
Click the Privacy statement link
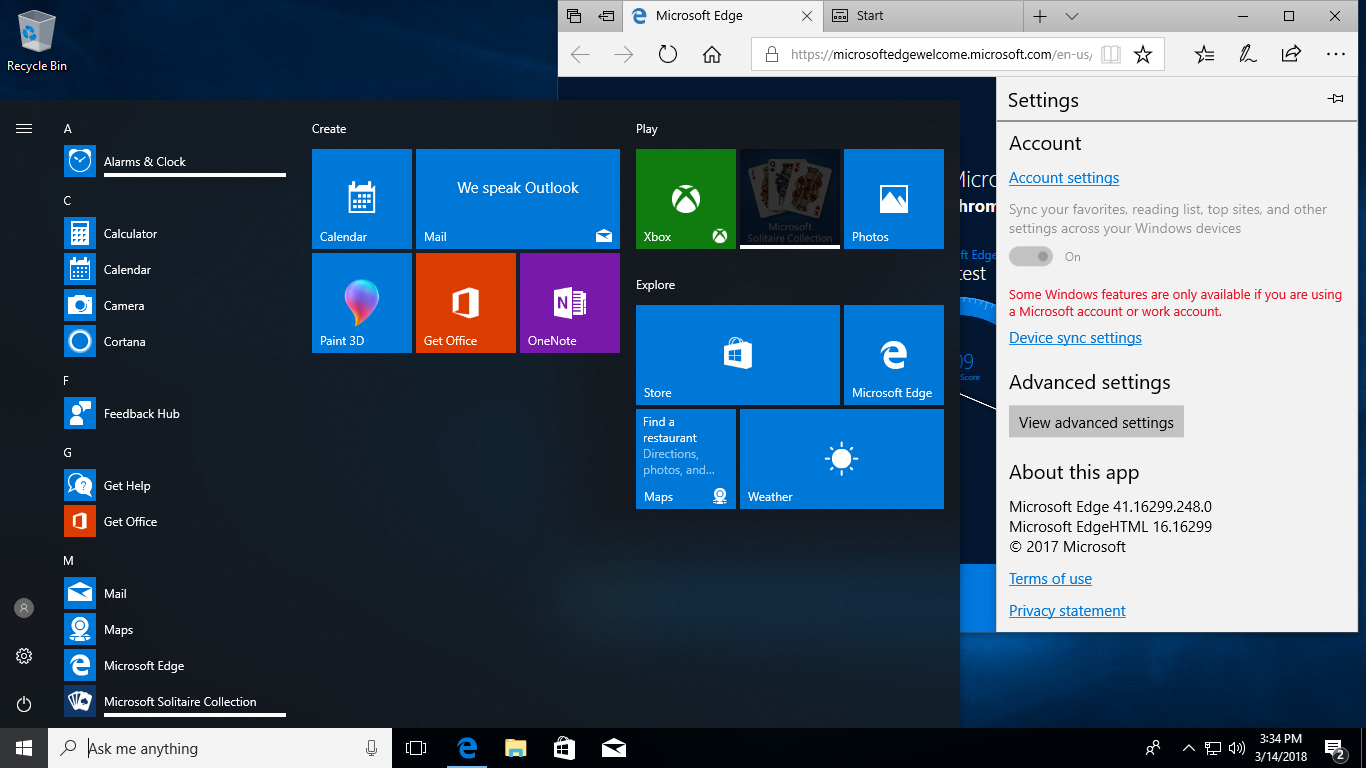tap(1067, 611)
